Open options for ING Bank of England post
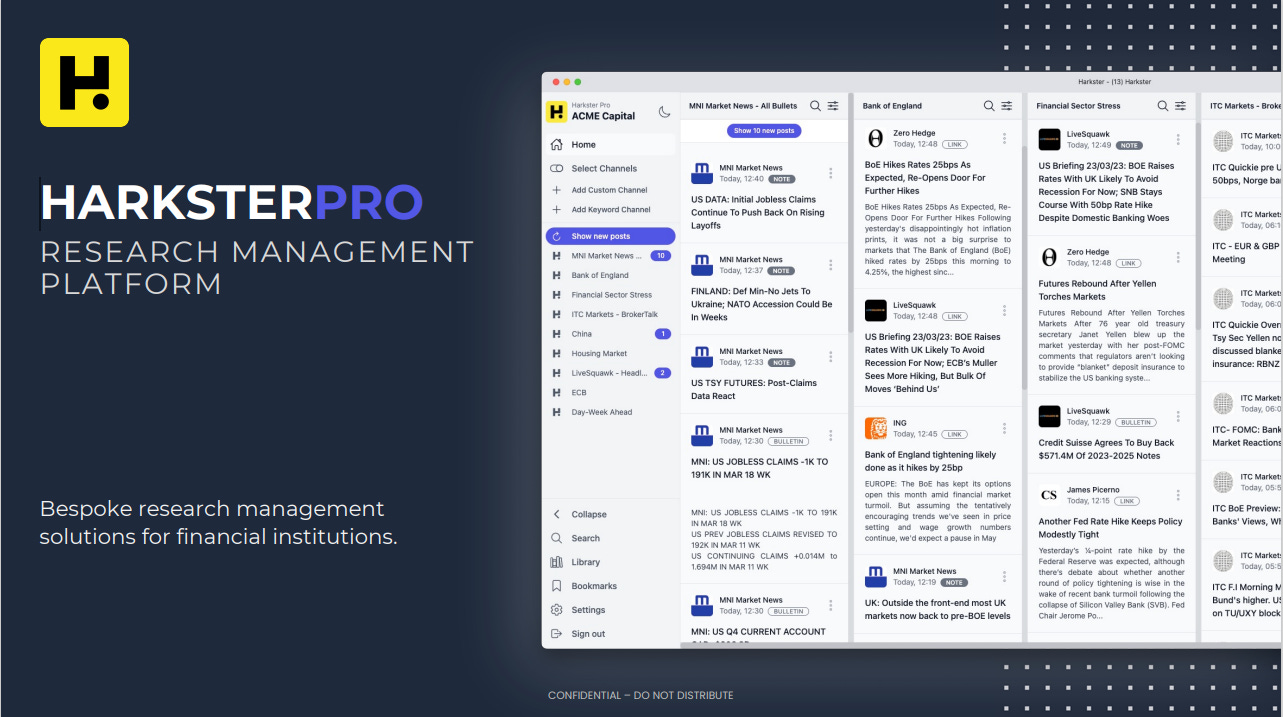Viewport: 1283px width, 717px height. click(1005, 429)
